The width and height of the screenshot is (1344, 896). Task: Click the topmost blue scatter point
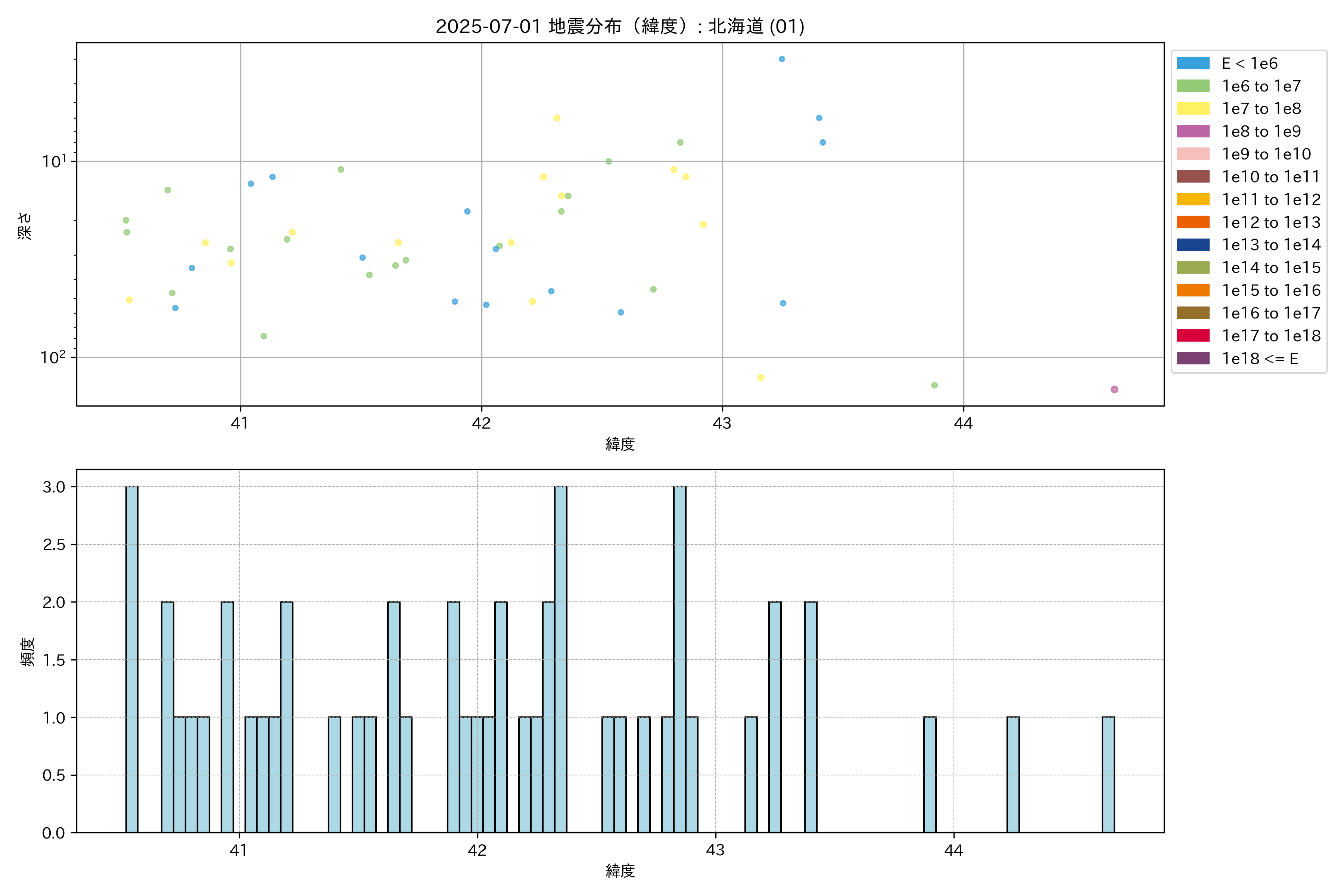781,59
